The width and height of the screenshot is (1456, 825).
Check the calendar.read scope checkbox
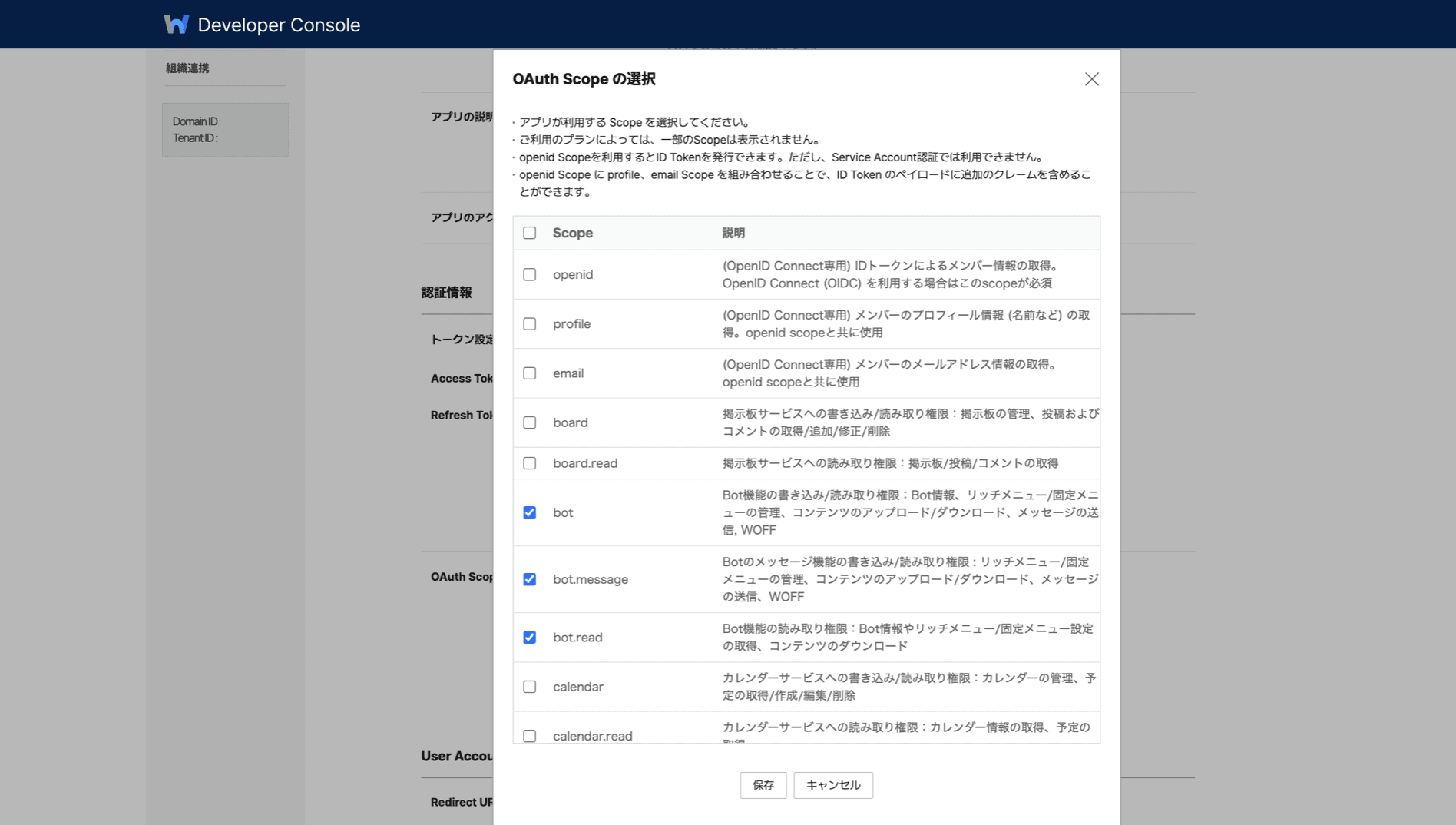[x=530, y=736]
